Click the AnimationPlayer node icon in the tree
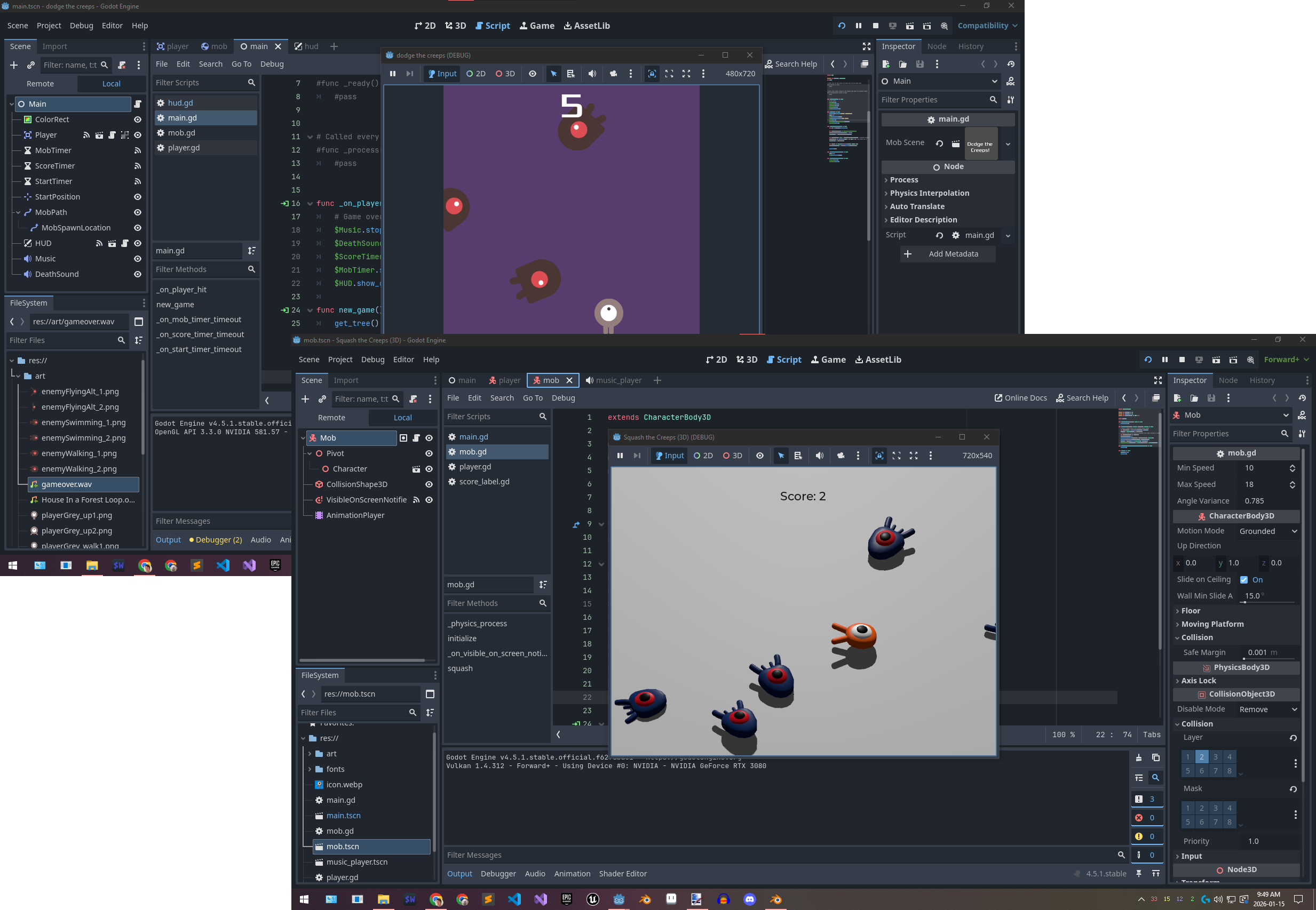Image resolution: width=1316 pixels, height=910 pixels. coord(319,515)
